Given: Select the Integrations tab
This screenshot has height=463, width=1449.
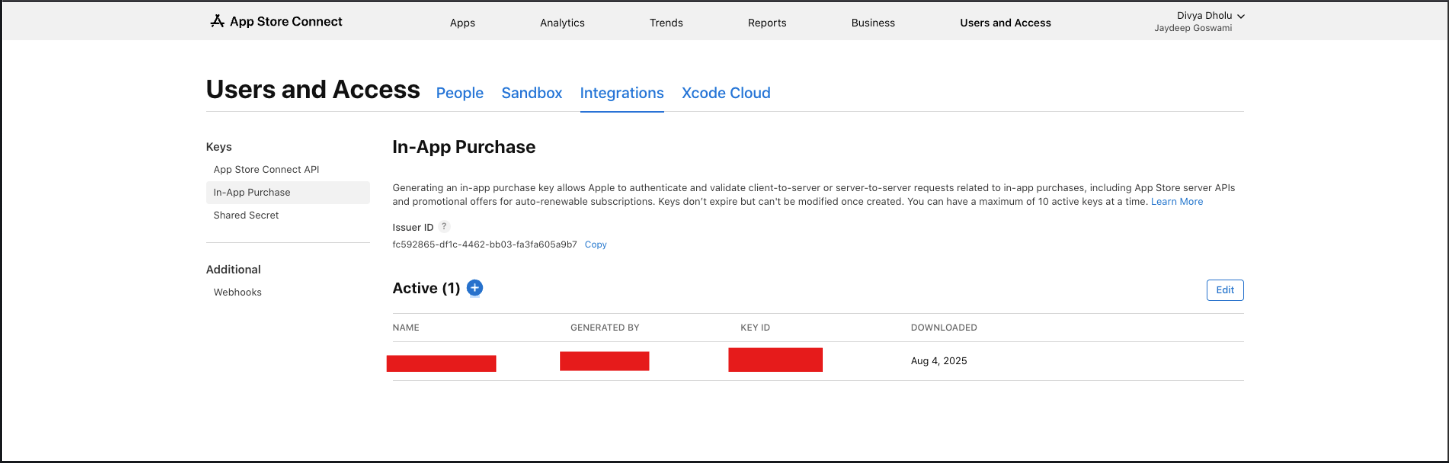Looking at the screenshot, I should click(x=622, y=93).
